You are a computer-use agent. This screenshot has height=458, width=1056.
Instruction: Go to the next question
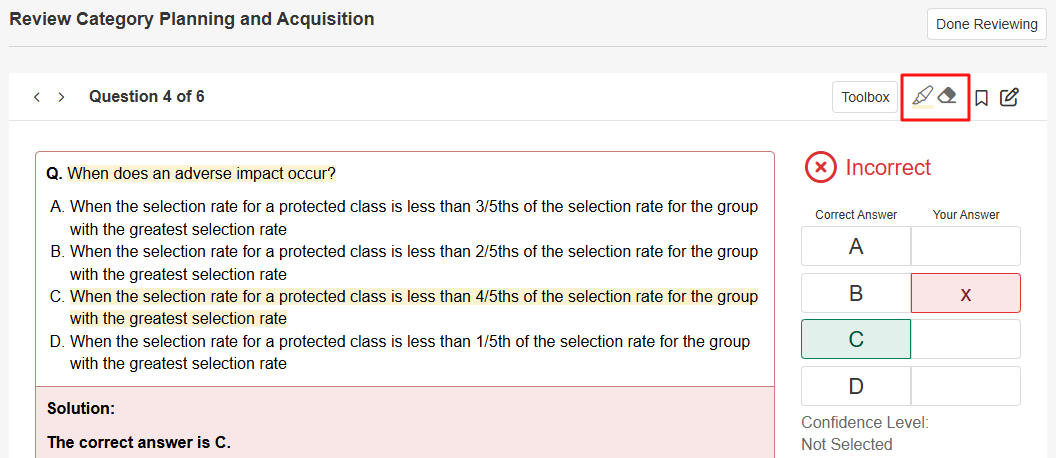coord(61,97)
